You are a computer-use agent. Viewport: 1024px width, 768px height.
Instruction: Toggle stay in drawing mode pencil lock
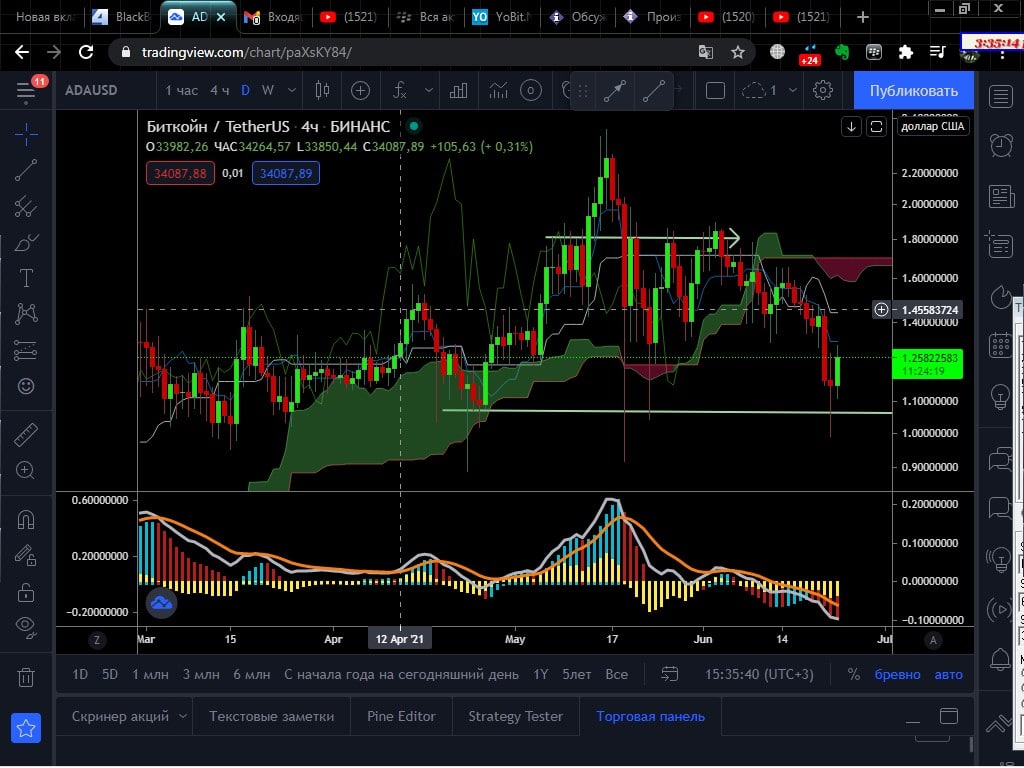pyautogui.click(x=26, y=555)
